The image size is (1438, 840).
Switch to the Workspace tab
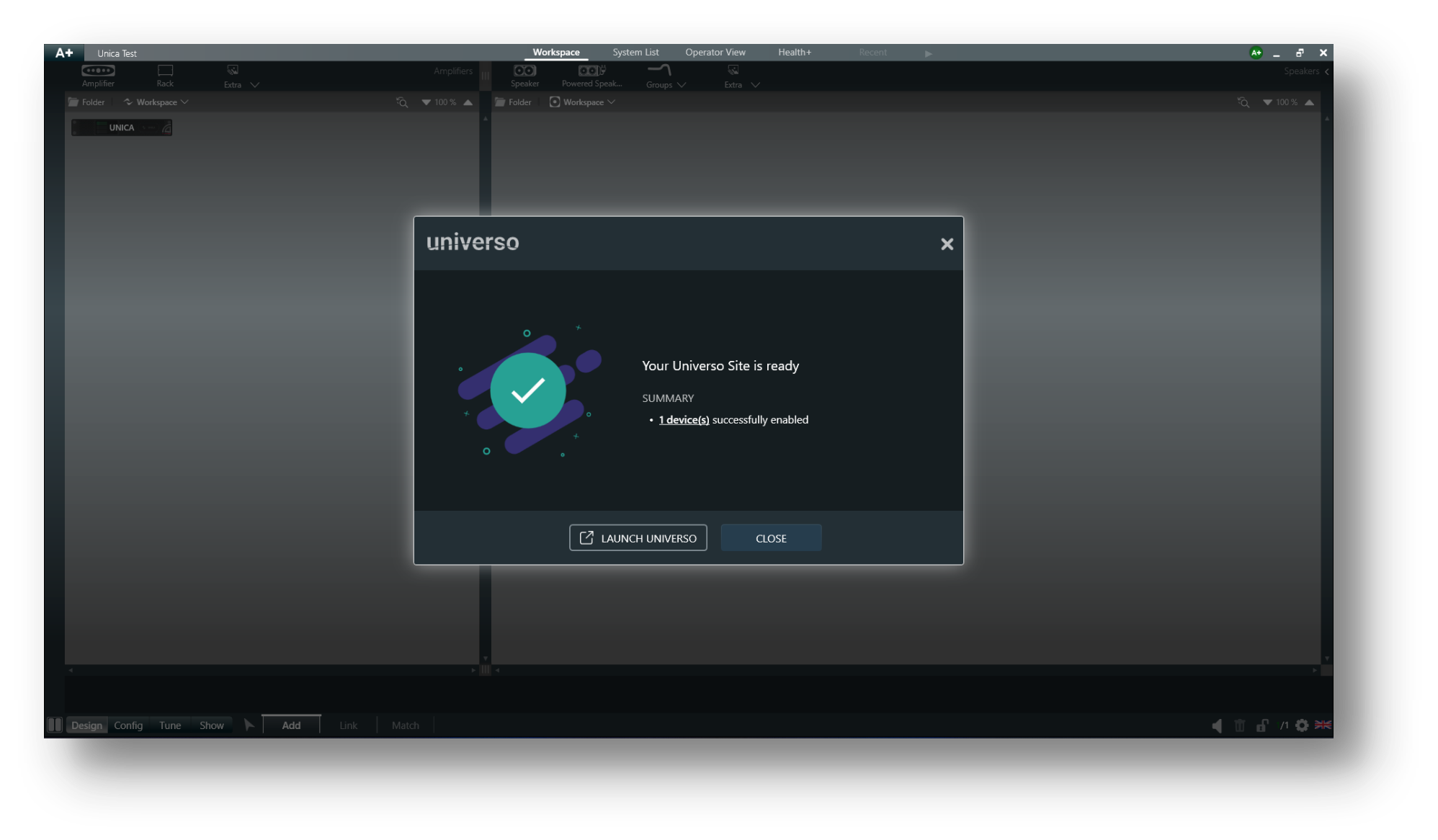pos(555,53)
